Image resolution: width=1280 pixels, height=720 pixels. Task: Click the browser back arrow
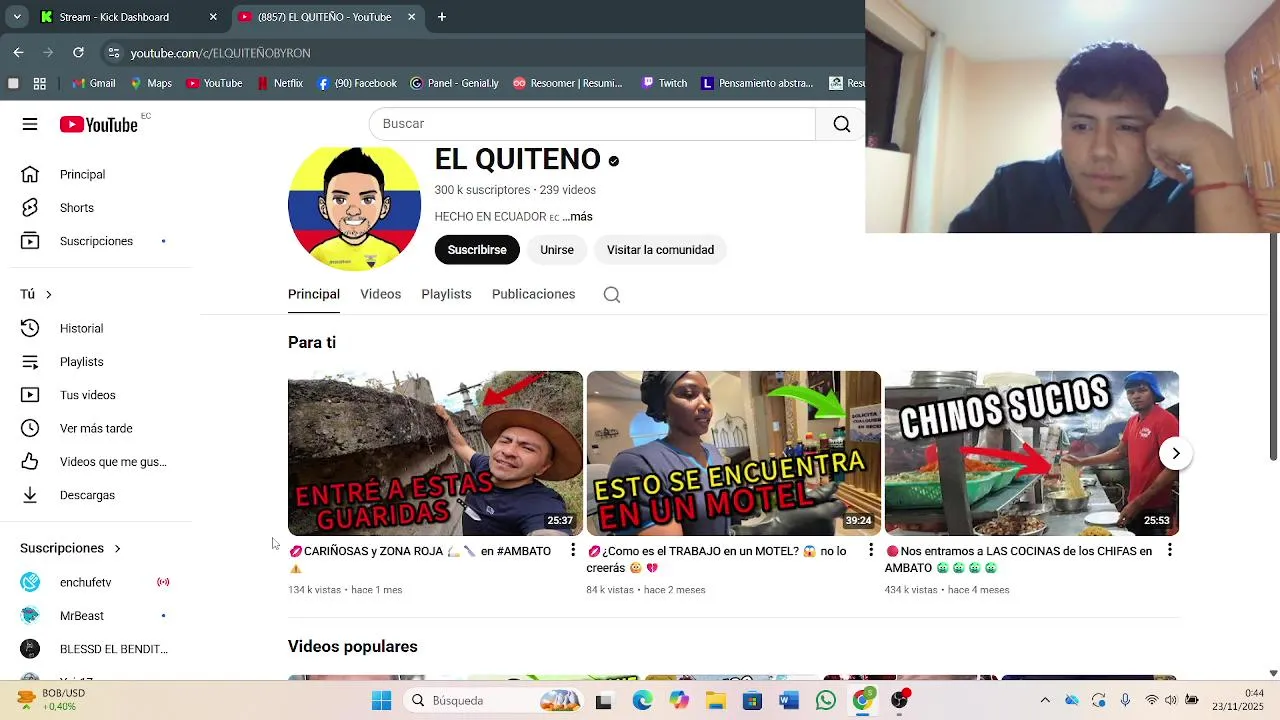tap(18, 52)
